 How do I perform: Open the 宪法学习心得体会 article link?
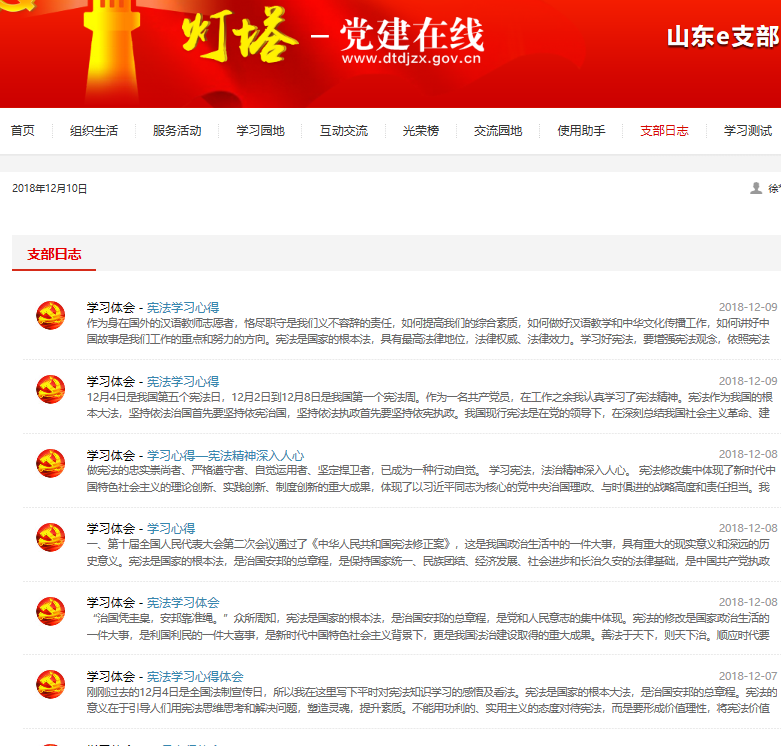click(195, 677)
